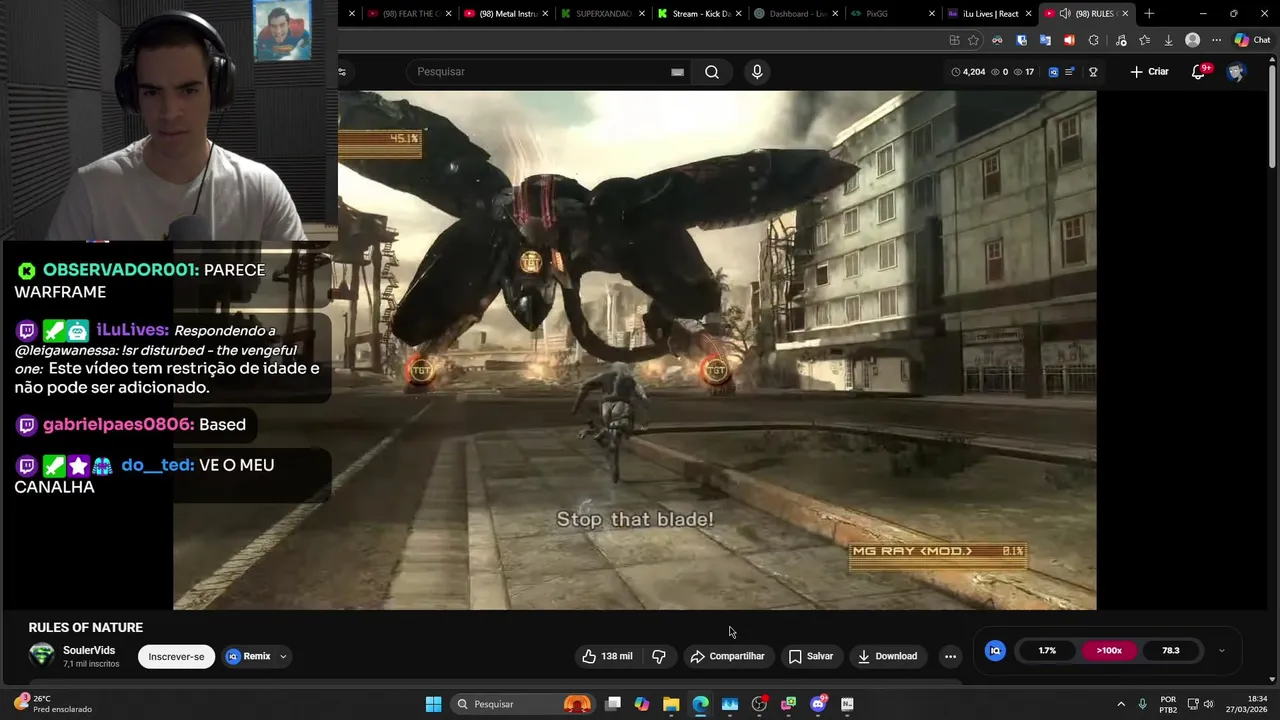Image resolution: width=1280 pixels, height=720 pixels.
Task: Open the Copilot Chat button
Action: [x=1252, y=40]
